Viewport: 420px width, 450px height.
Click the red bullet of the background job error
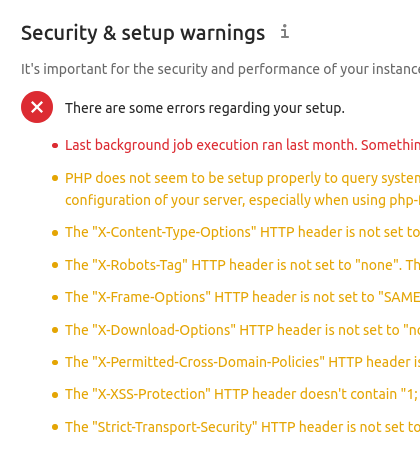[x=55, y=146]
